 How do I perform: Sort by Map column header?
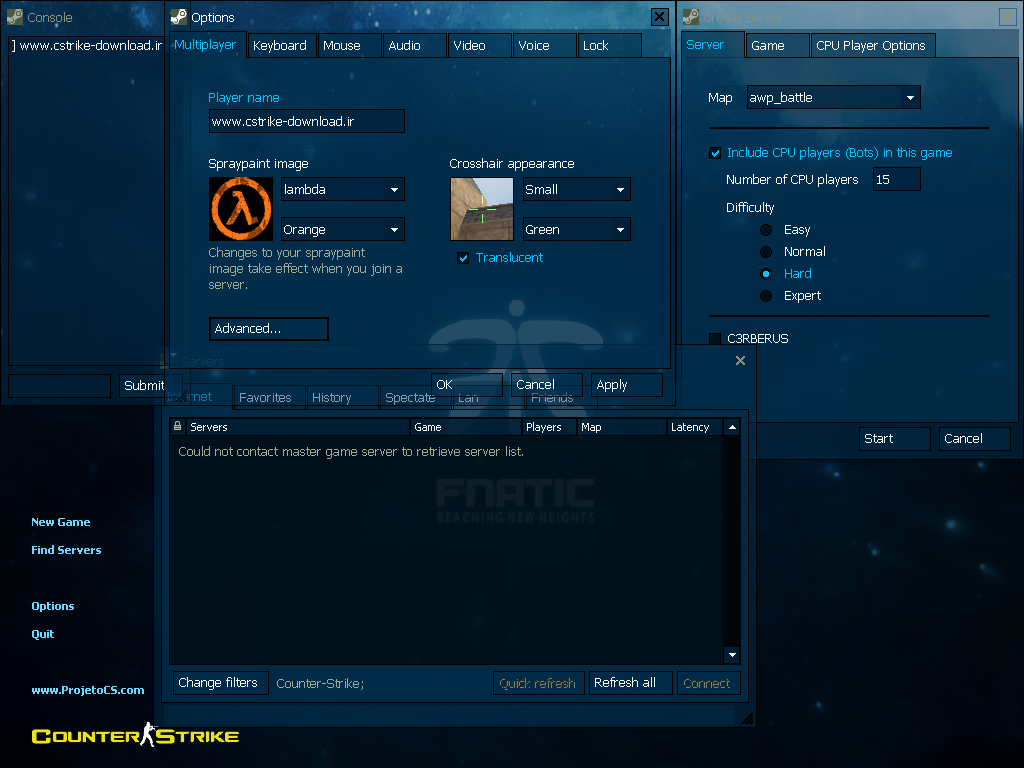621,427
